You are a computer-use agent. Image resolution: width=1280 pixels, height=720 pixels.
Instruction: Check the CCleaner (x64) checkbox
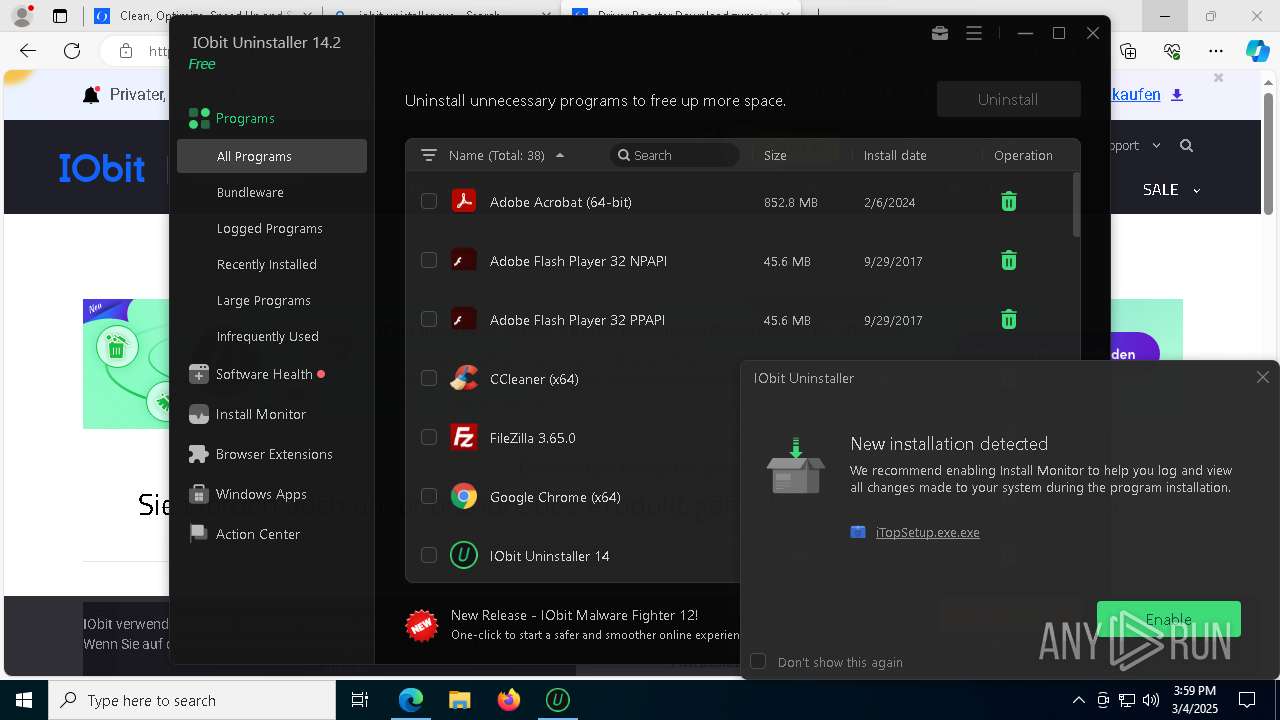click(429, 378)
